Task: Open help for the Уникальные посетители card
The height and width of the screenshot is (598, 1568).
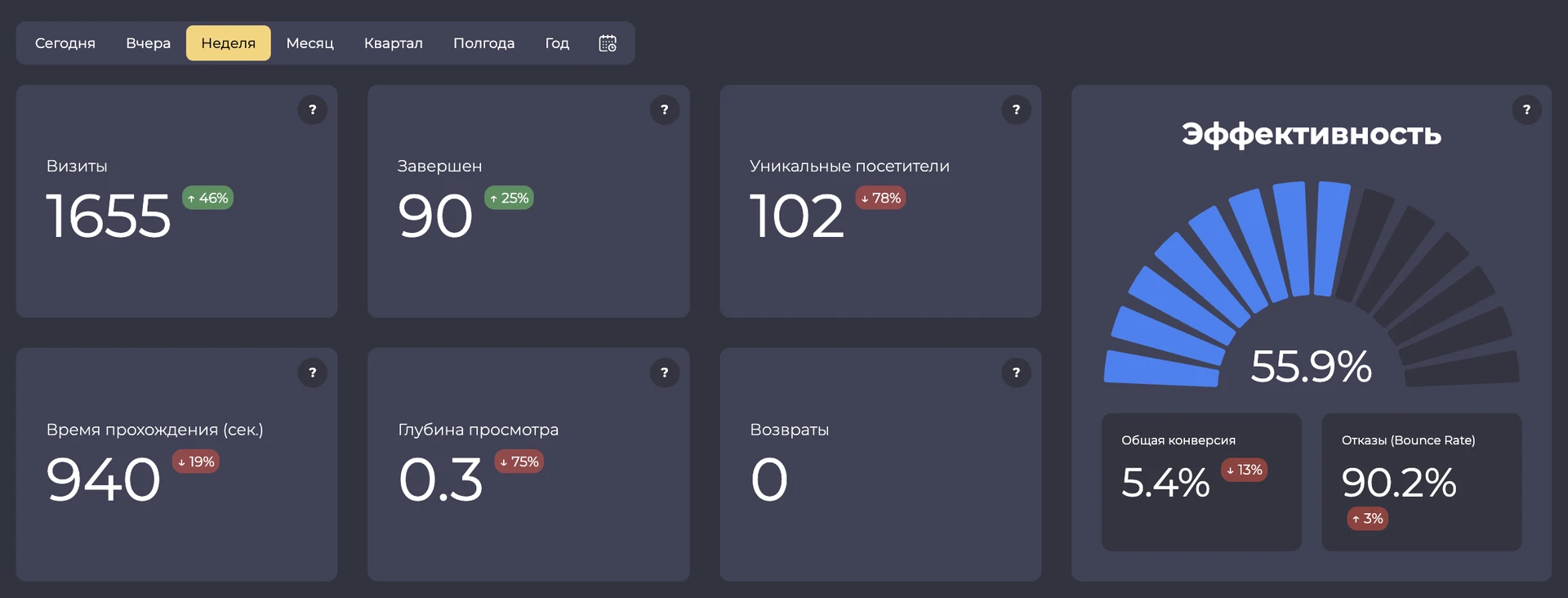Action: click(x=1016, y=109)
